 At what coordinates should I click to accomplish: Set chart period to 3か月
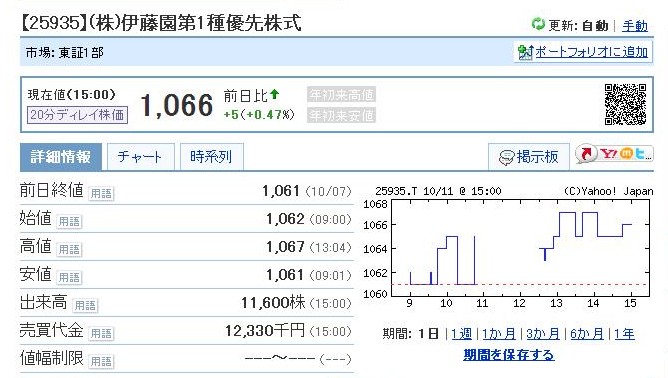(543, 334)
